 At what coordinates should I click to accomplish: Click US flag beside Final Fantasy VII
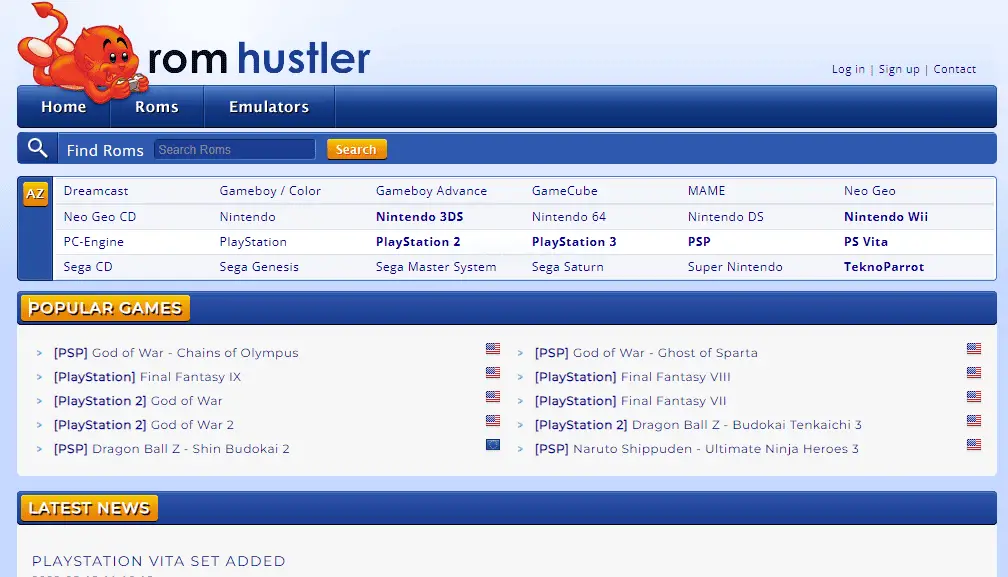click(x=974, y=396)
